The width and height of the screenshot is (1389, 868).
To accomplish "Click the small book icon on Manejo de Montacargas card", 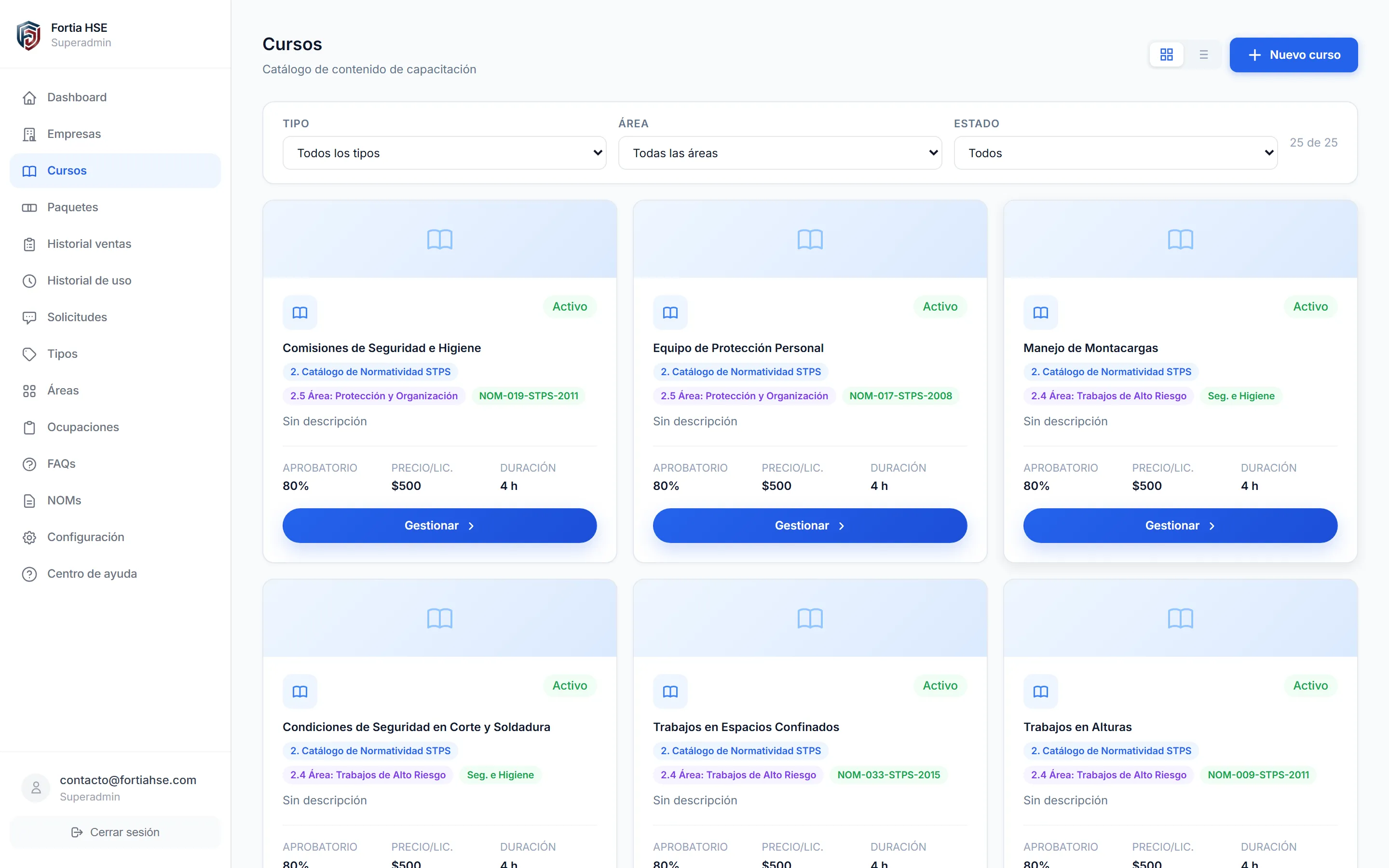I will pyautogui.click(x=1040, y=312).
